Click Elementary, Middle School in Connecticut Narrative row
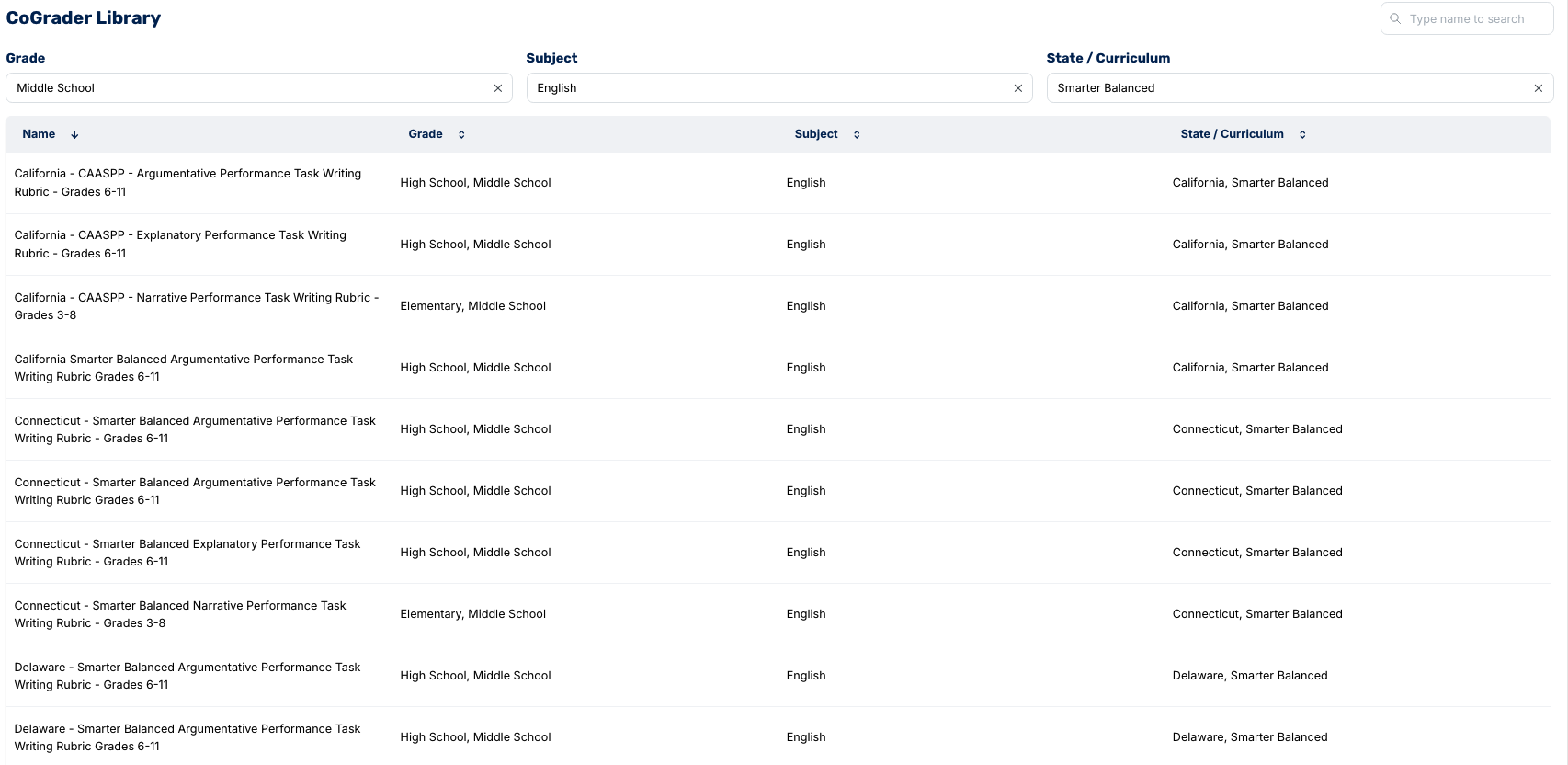1568x765 pixels. coord(473,614)
